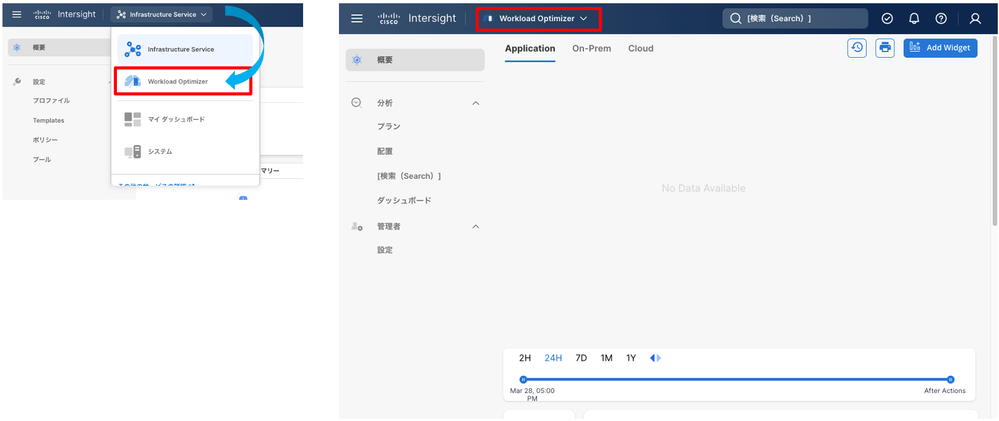The height and width of the screenshot is (421, 999).
Task: Open ダッシュボード under 分析
Action: 404,201
